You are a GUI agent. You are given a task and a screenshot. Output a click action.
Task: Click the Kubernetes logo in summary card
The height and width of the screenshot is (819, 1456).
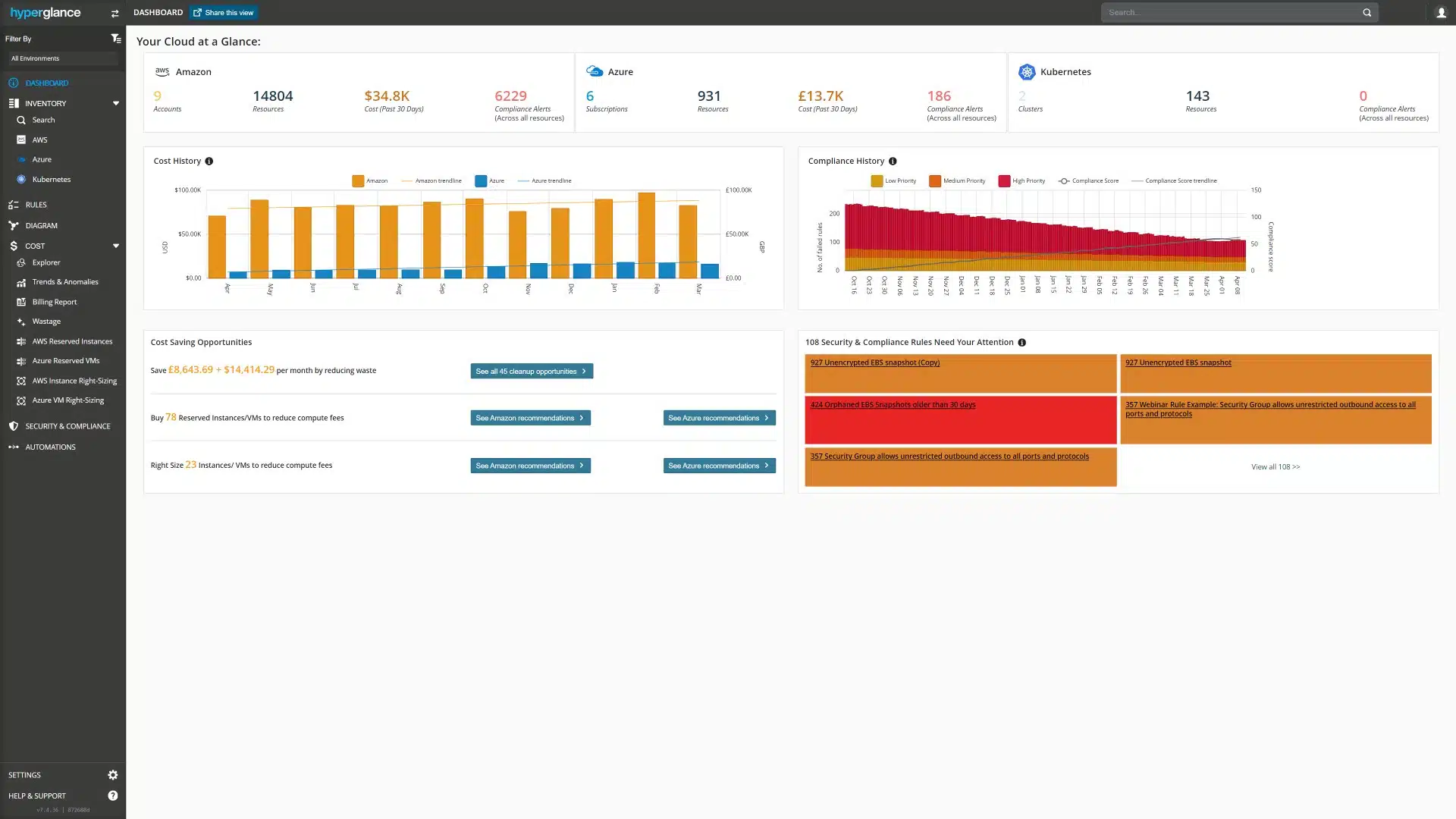(x=1027, y=72)
